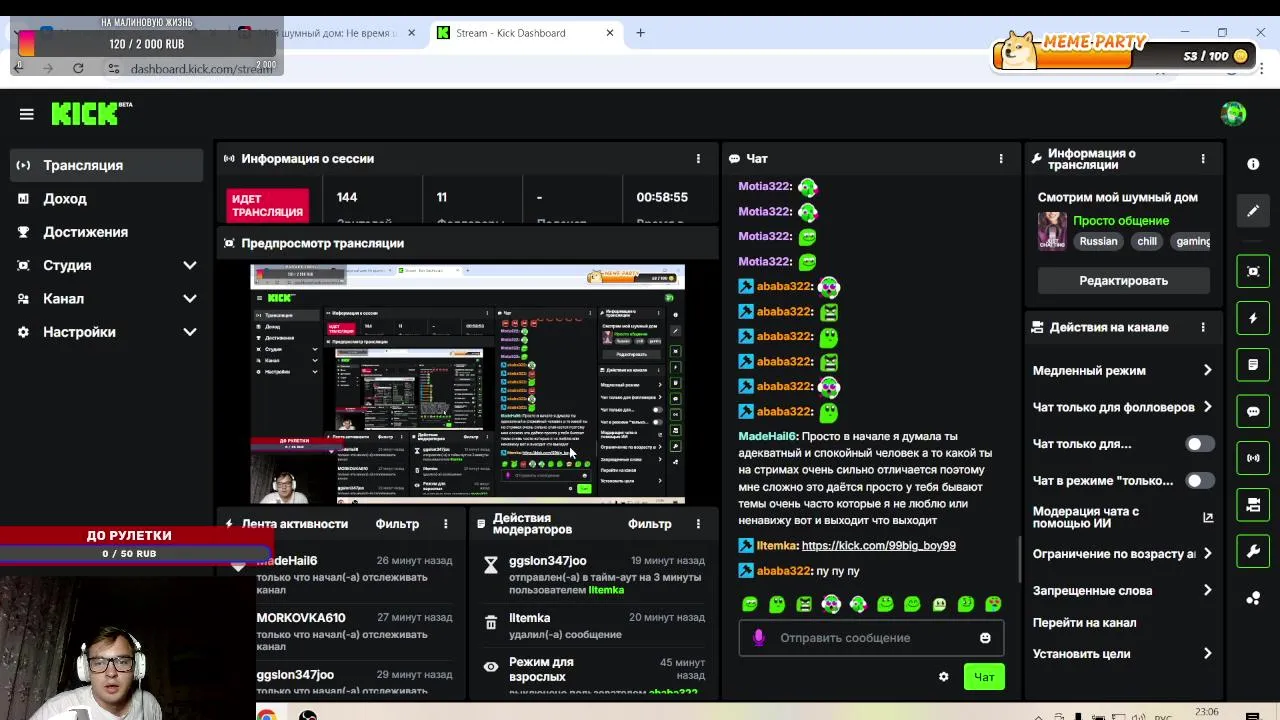Open Запрещенные слова settings
Viewport: 1280px width, 720px height.
(1122, 591)
